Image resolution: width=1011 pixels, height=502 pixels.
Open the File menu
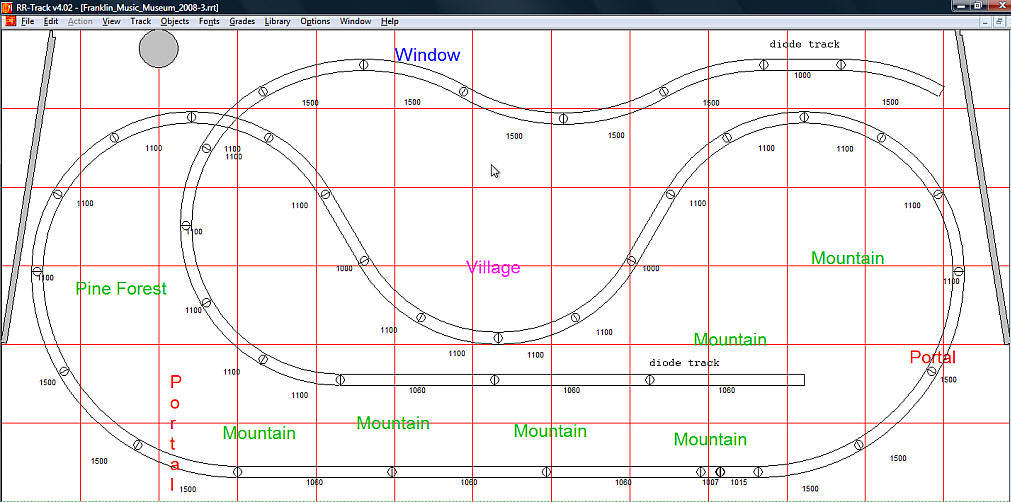click(x=26, y=21)
